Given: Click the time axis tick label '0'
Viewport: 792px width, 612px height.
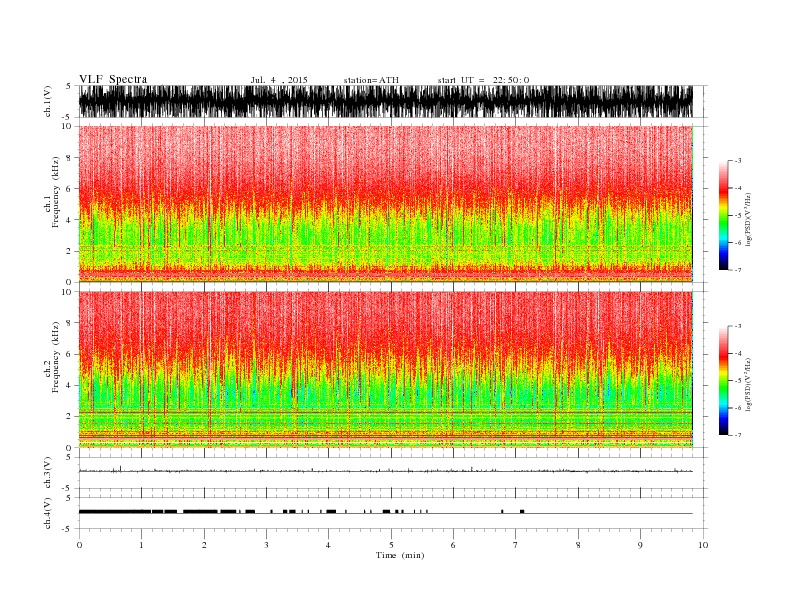Looking at the screenshot, I should tap(79, 545).
